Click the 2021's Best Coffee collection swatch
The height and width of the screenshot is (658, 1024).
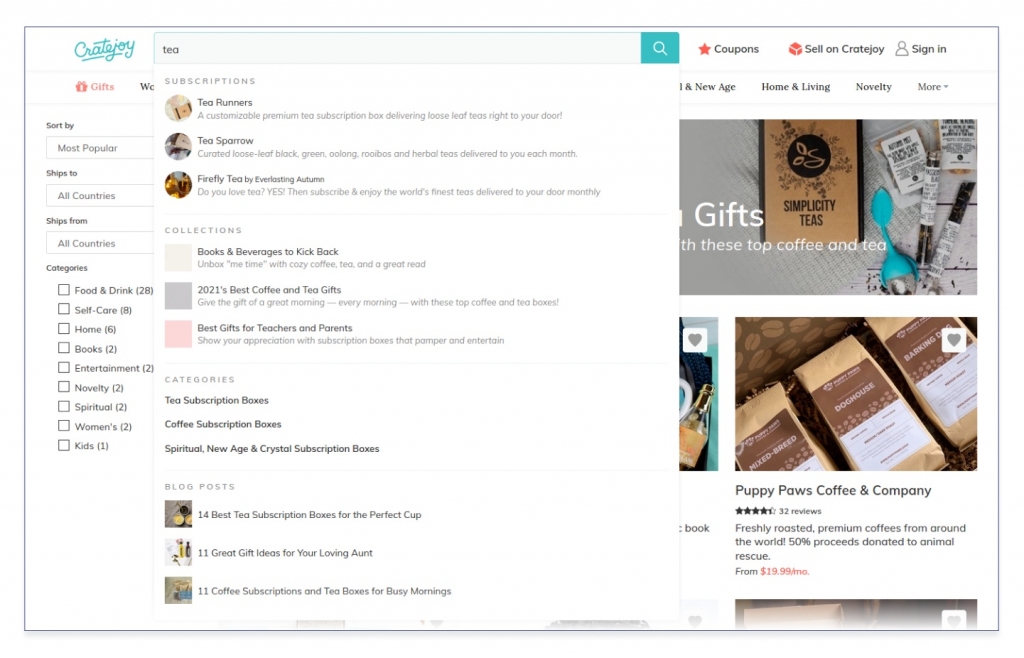[x=178, y=296]
